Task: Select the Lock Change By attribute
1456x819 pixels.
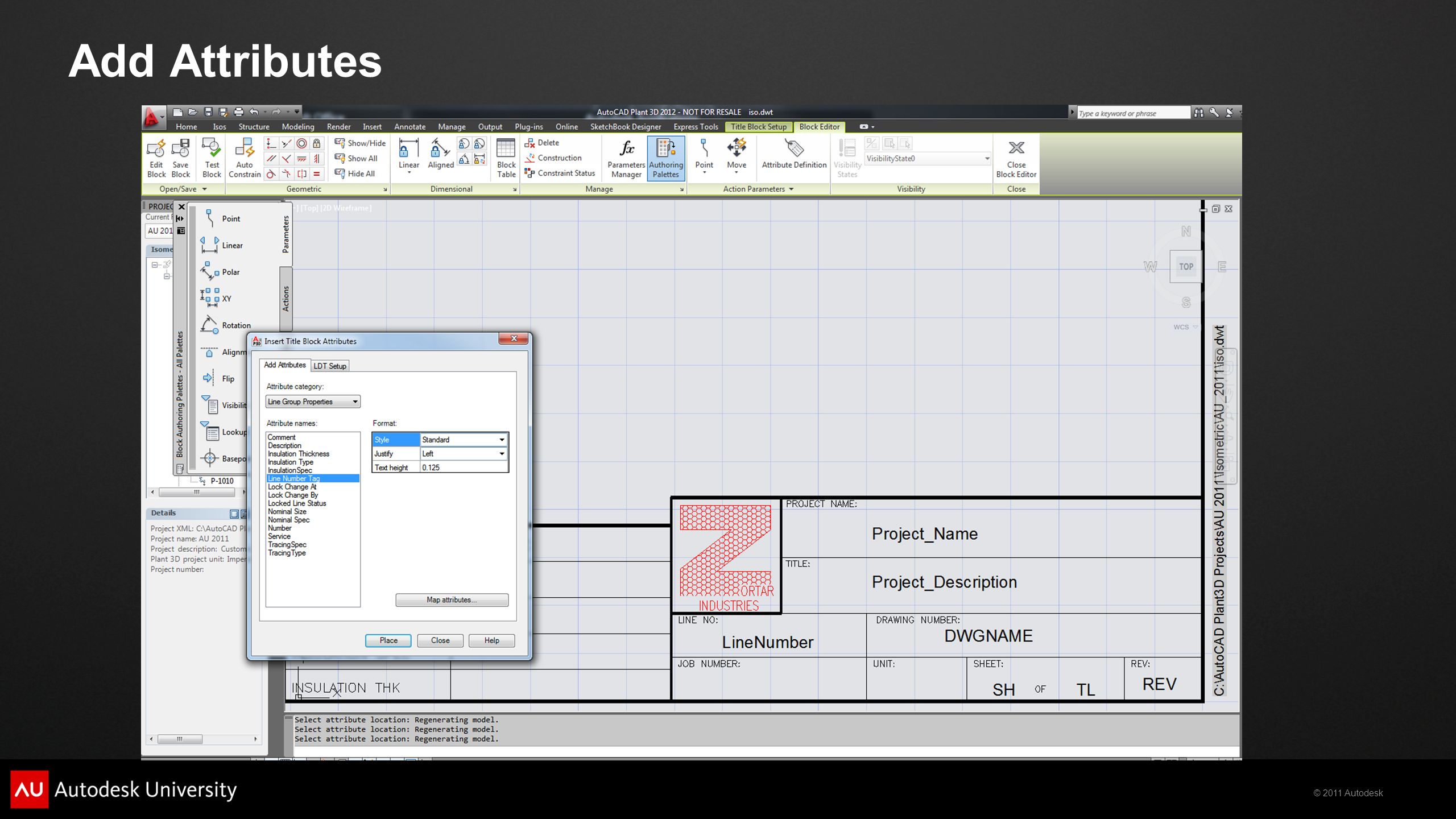Action: point(293,495)
